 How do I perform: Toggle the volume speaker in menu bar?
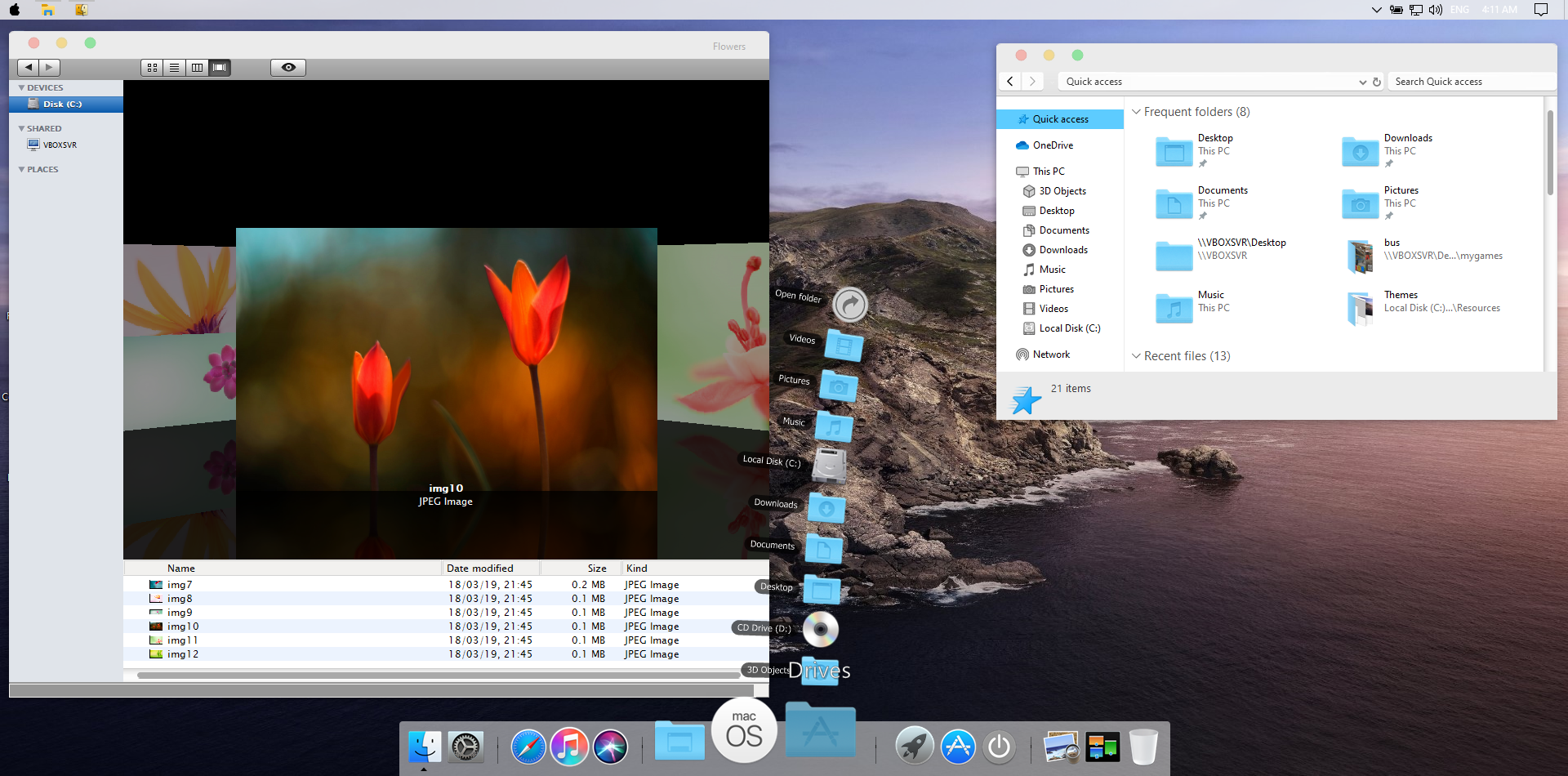coord(1435,10)
